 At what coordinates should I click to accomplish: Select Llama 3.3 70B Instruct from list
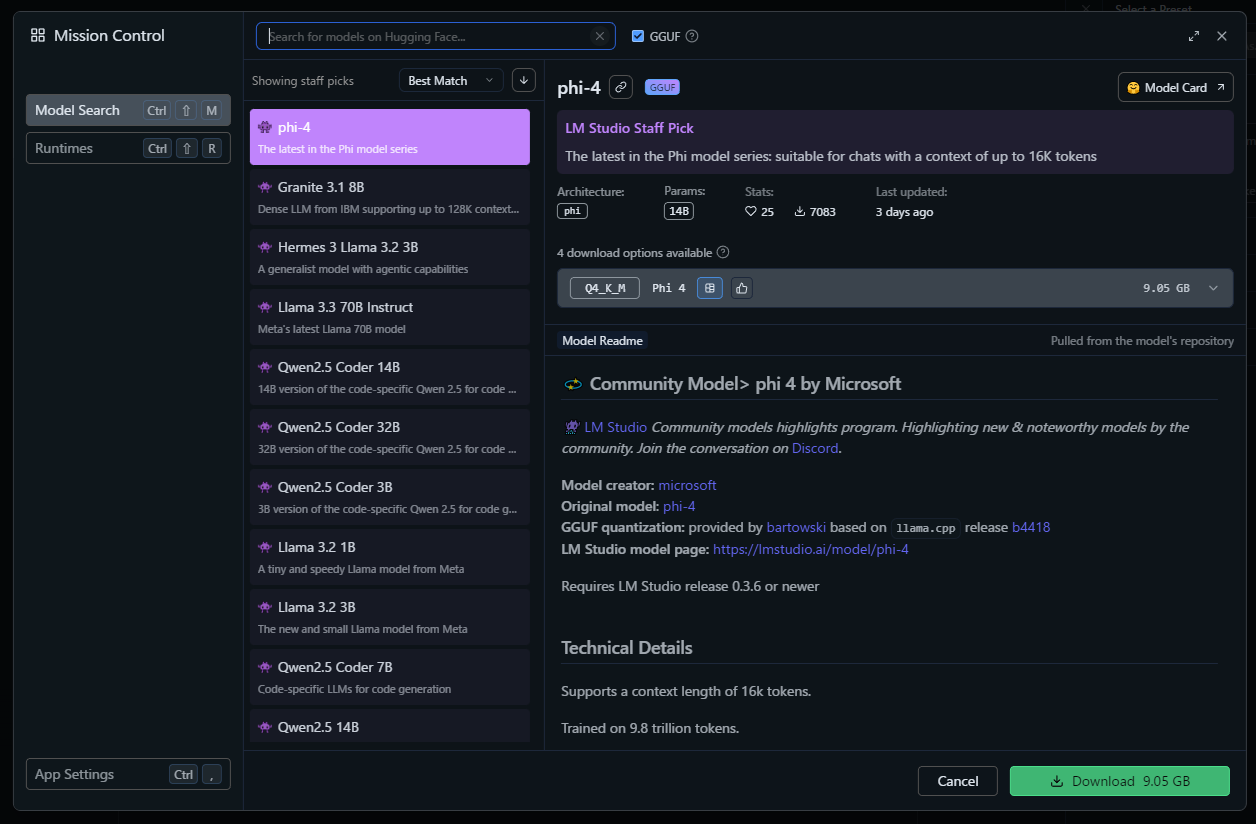pyautogui.click(x=389, y=317)
